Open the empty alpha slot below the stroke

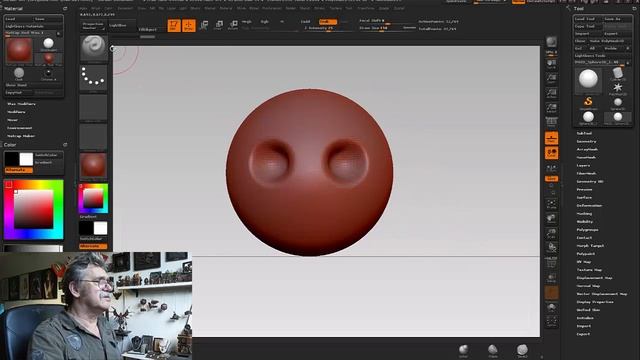click(x=93, y=108)
